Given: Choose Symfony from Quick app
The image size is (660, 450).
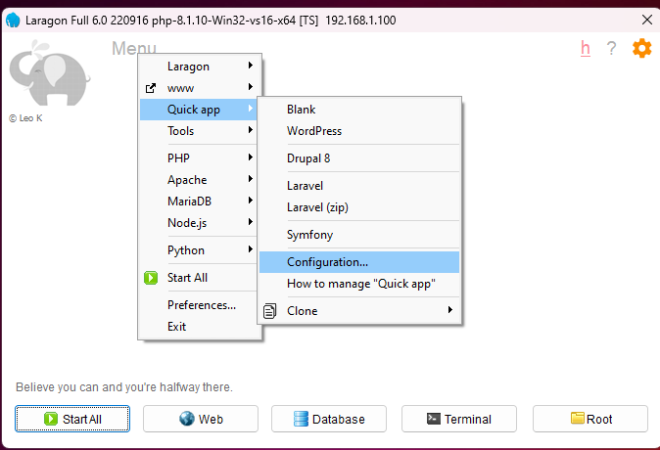Looking at the screenshot, I should pyautogui.click(x=359, y=234).
